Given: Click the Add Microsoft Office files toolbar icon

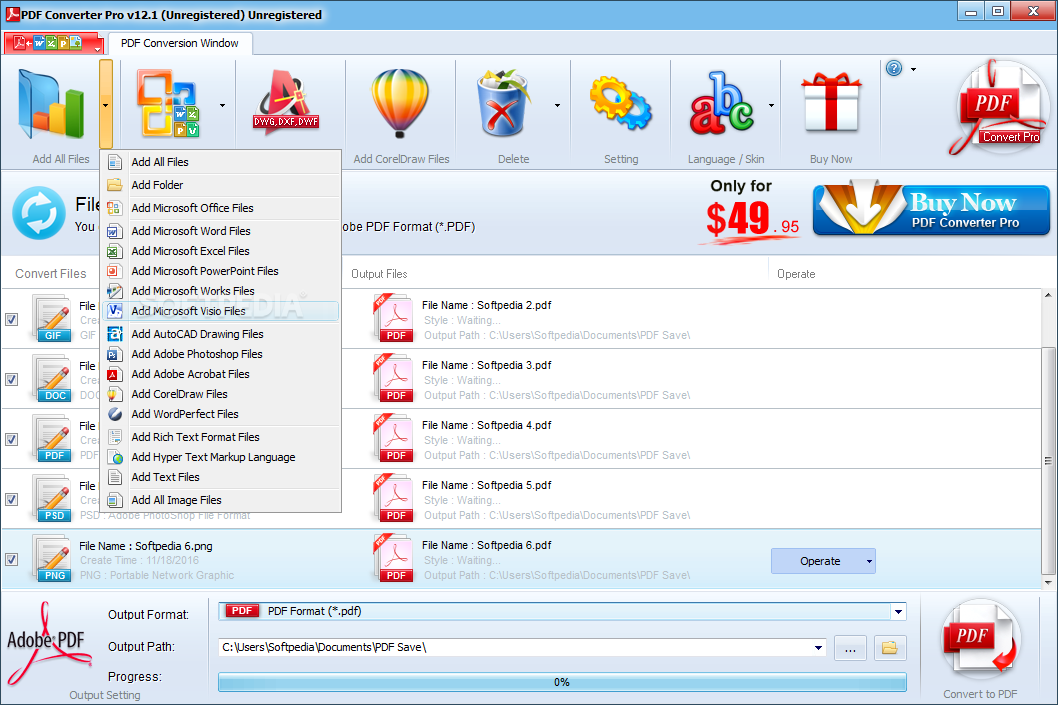Looking at the screenshot, I should (x=168, y=103).
